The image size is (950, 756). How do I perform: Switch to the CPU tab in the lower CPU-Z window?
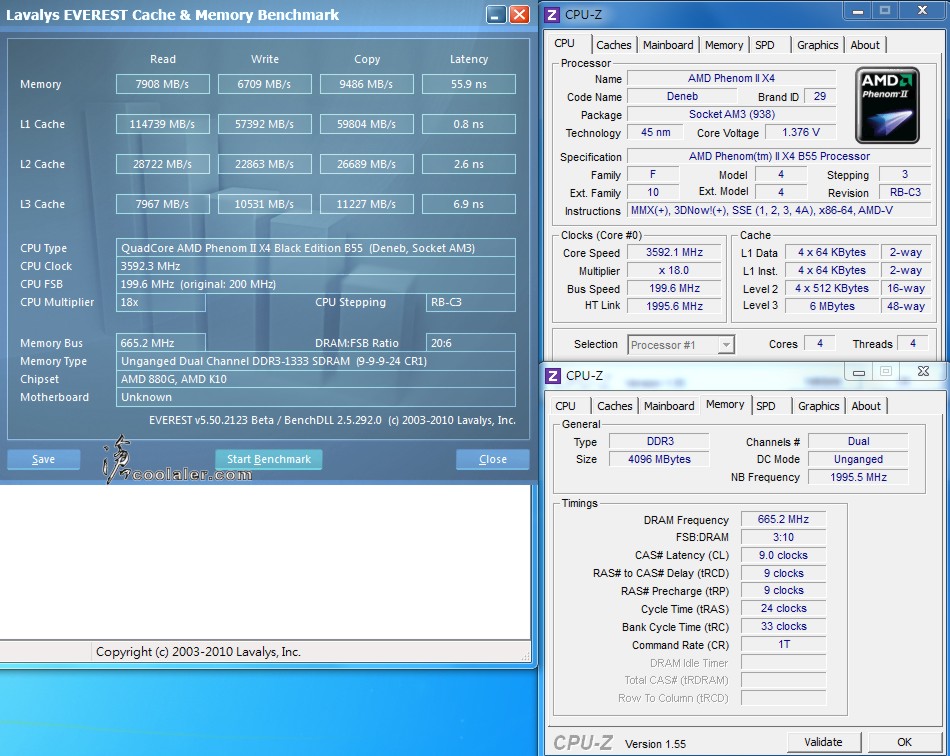(x=566, y=406)
